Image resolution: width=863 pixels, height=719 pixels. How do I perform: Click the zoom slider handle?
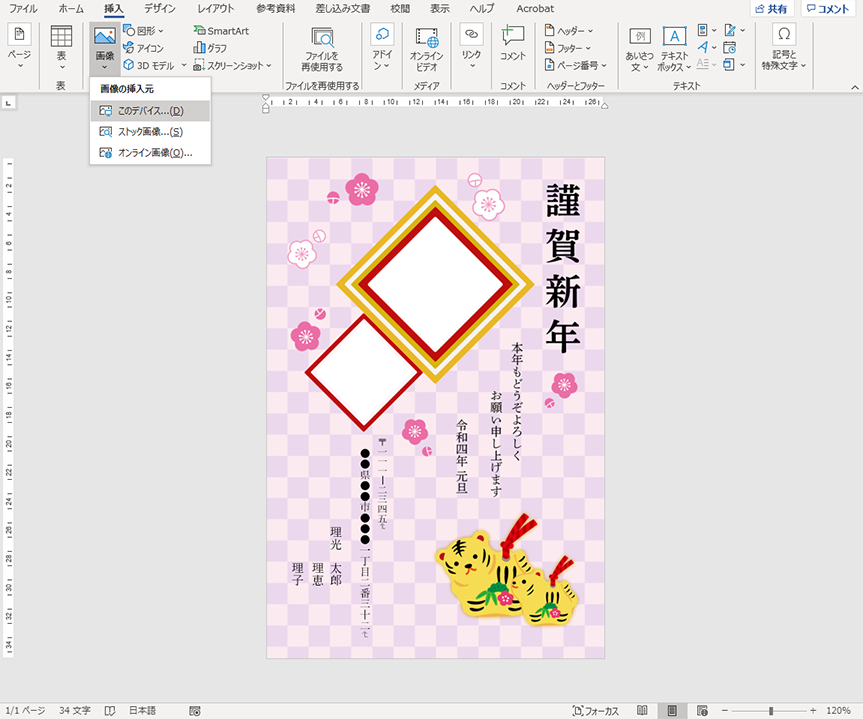click(771, 711)
